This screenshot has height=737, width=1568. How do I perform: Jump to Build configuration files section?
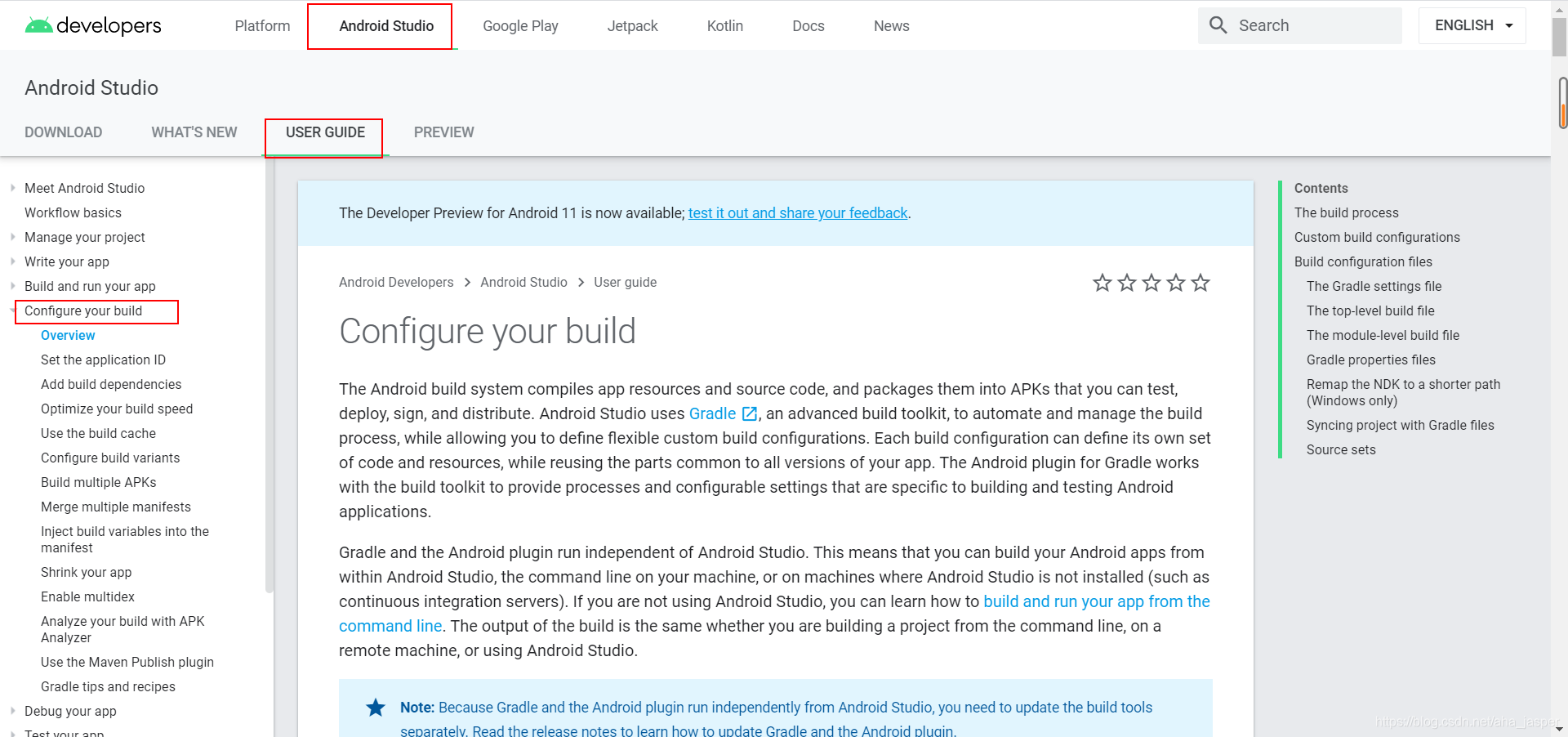tap(1363, 261)
